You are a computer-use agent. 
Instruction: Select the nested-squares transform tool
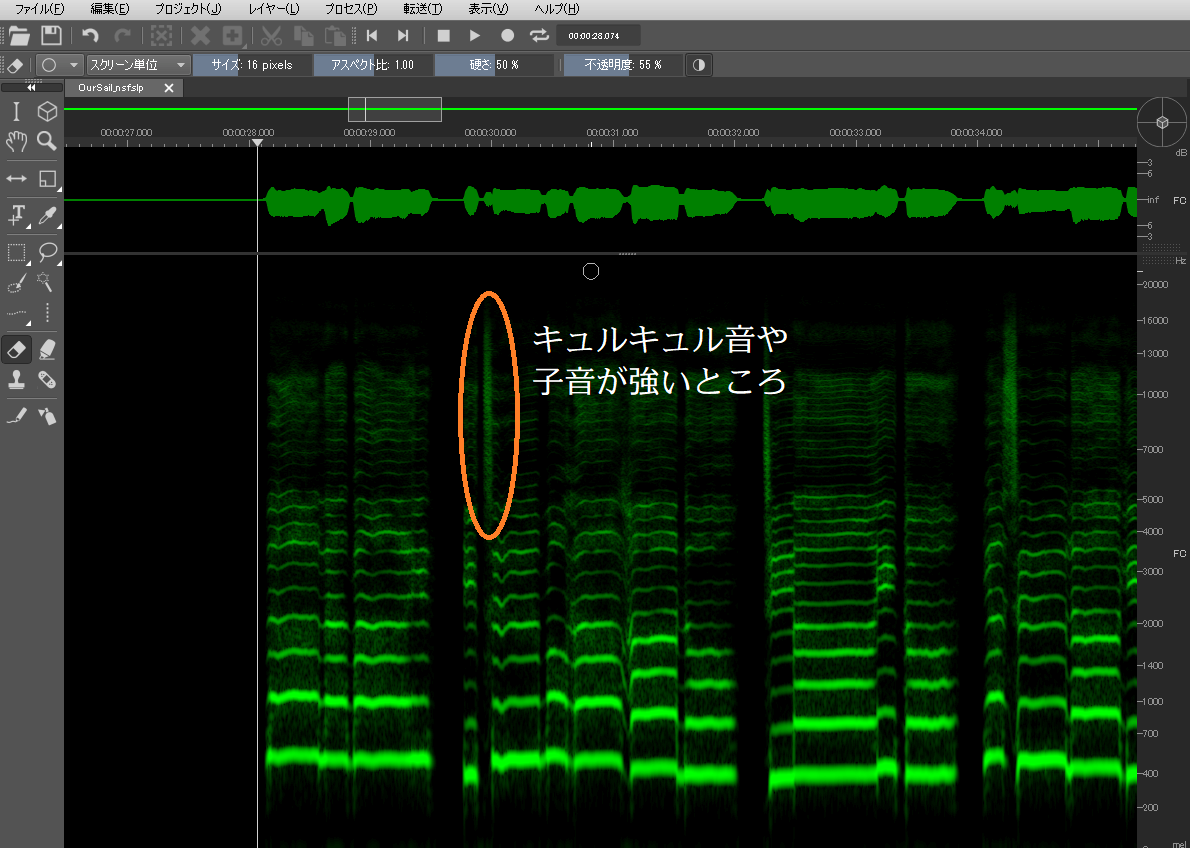tap(47, 178)
